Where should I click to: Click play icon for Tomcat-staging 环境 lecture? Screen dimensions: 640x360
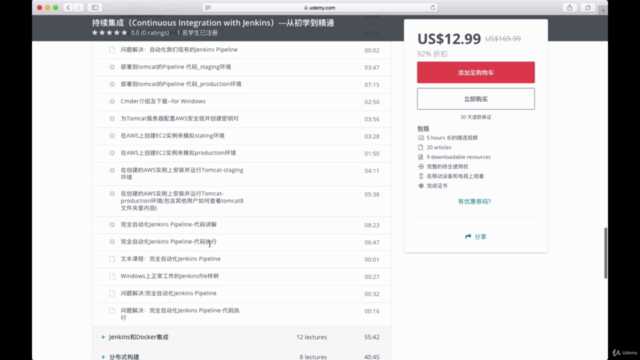[112, 170]
